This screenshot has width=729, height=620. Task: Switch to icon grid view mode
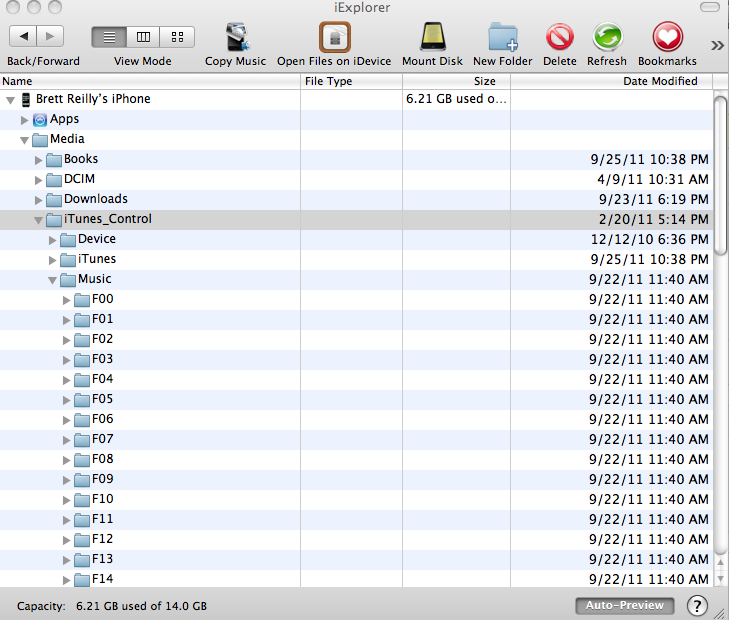(177, 37)
